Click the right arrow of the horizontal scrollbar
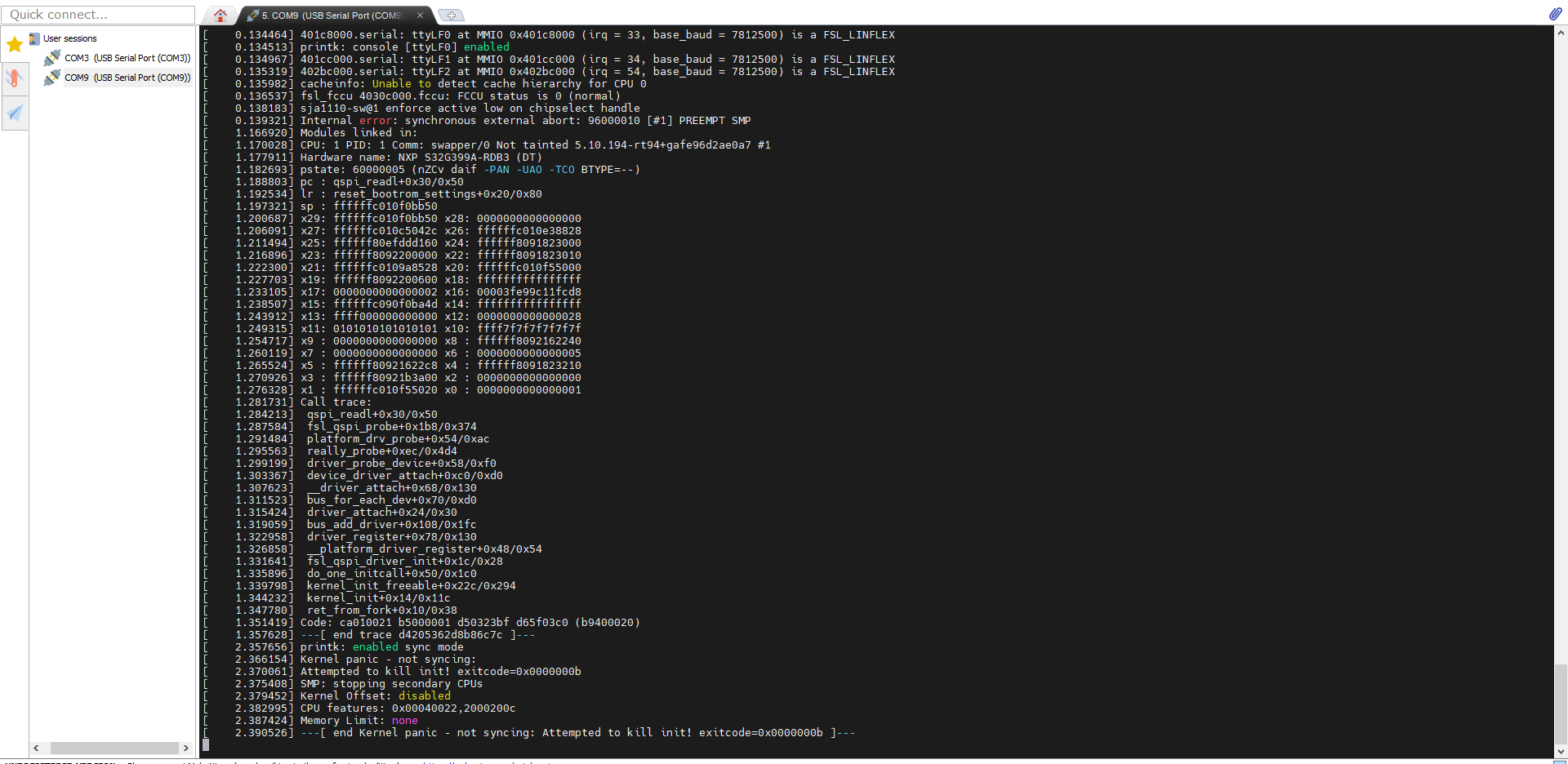 [x=187, y=748]
